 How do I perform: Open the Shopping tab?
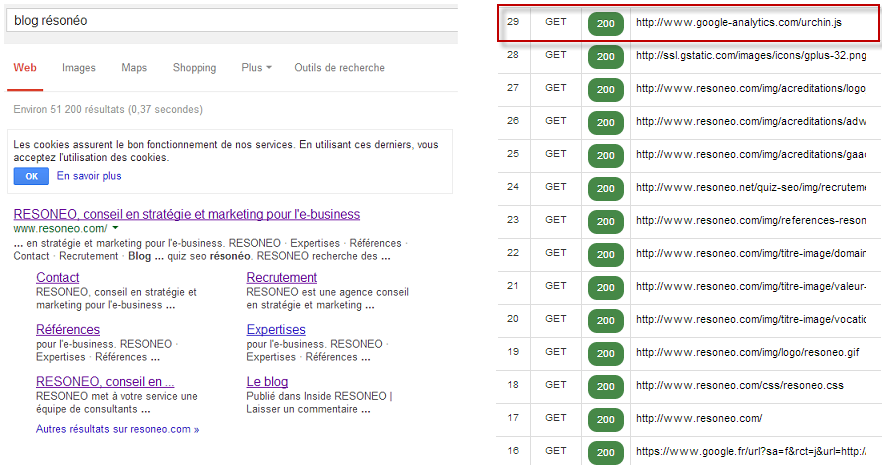[x=194, y=68]
